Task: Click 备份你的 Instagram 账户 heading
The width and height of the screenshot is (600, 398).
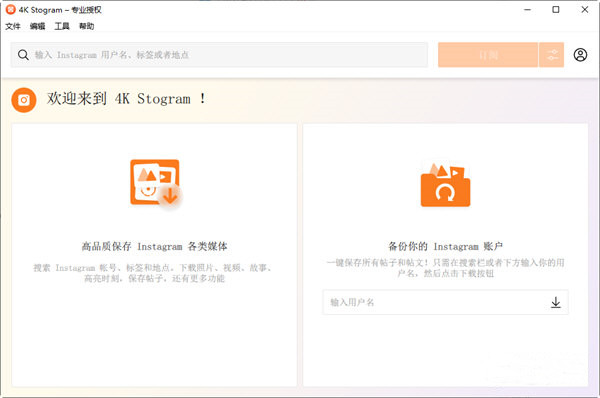Action: coord(445,246)
